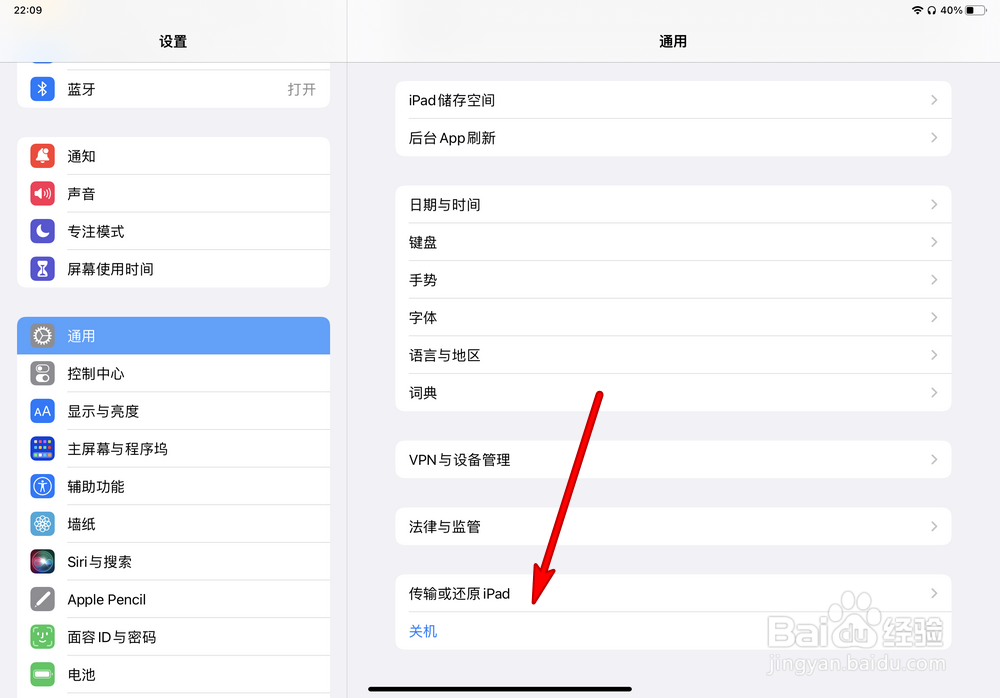Select 辅助功能 in sidebar

[173, 486]
